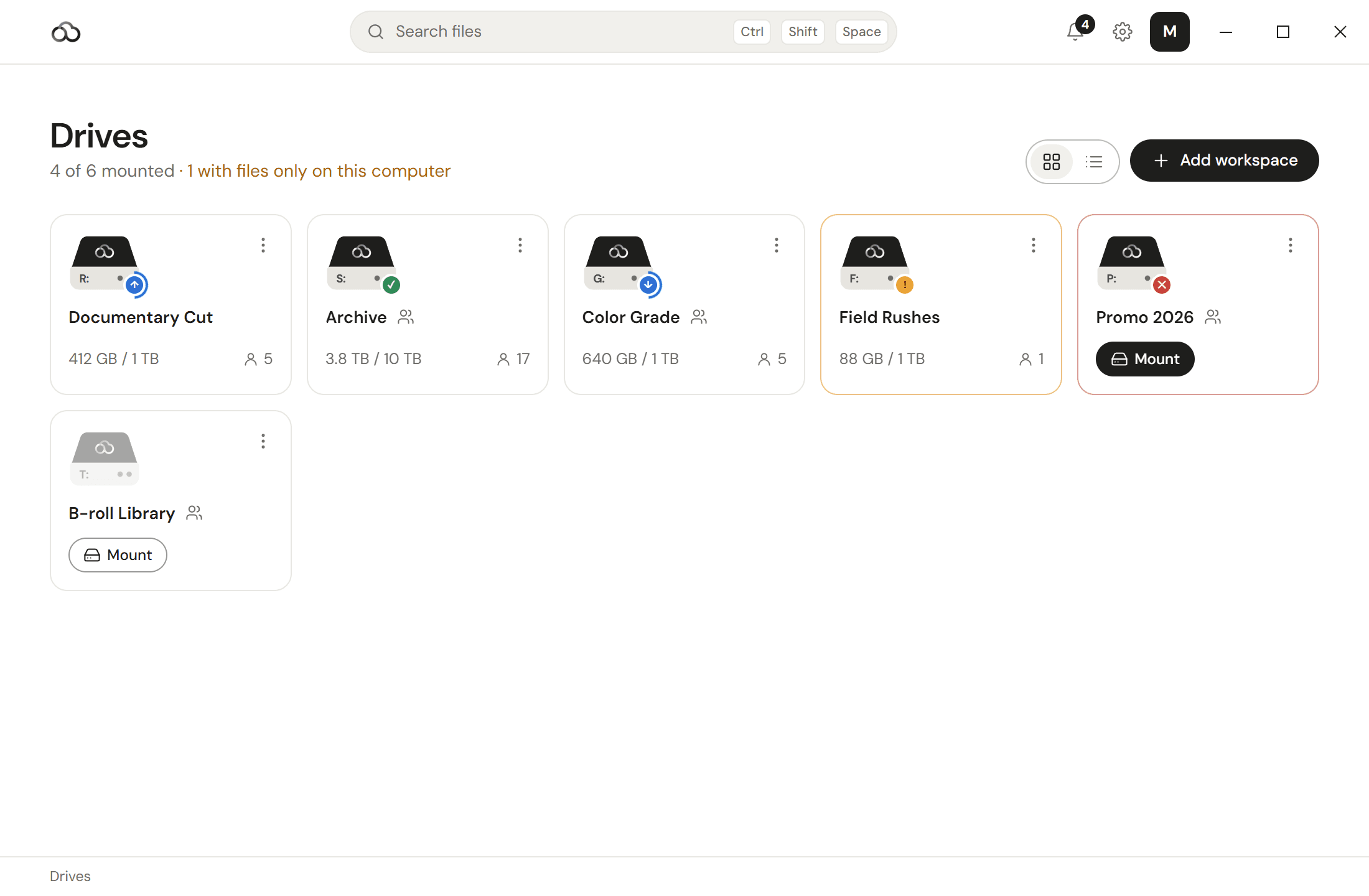Click the cloud app logo
1369x896 pixels.
(x=66, y=32)
